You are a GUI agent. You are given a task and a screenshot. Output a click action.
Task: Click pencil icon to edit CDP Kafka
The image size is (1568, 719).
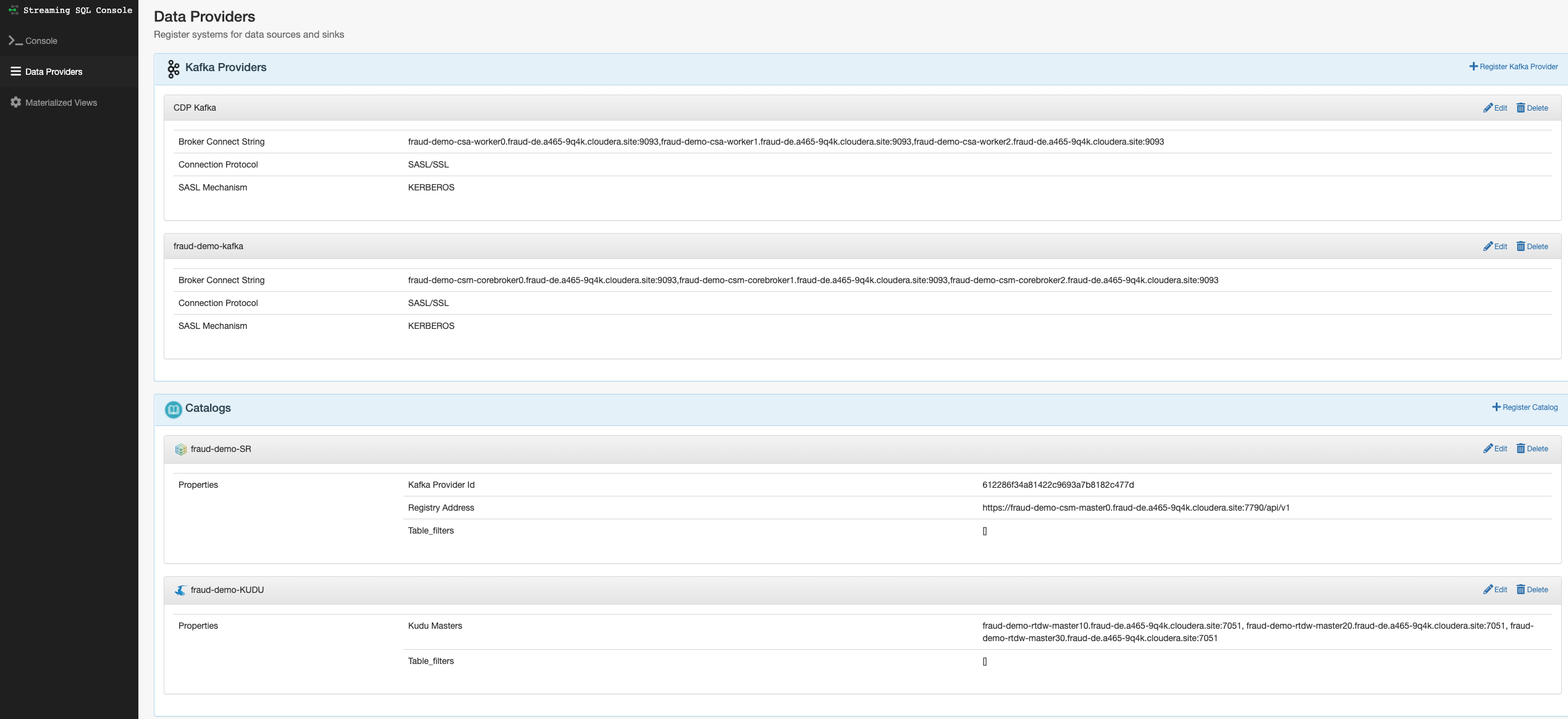tap(1488, 108)
